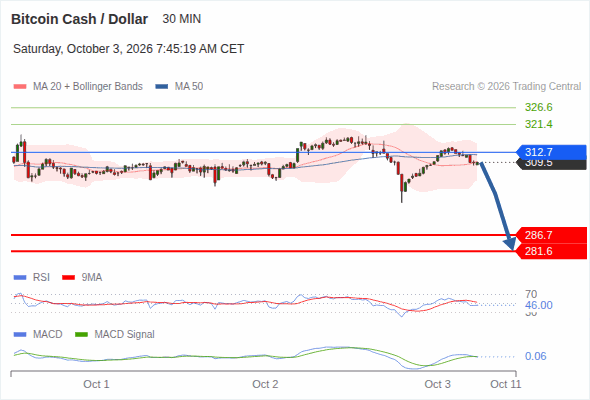This screenshot has width=590, height=400.
Task: Click the MA 50 legend label
Action: 189,87
